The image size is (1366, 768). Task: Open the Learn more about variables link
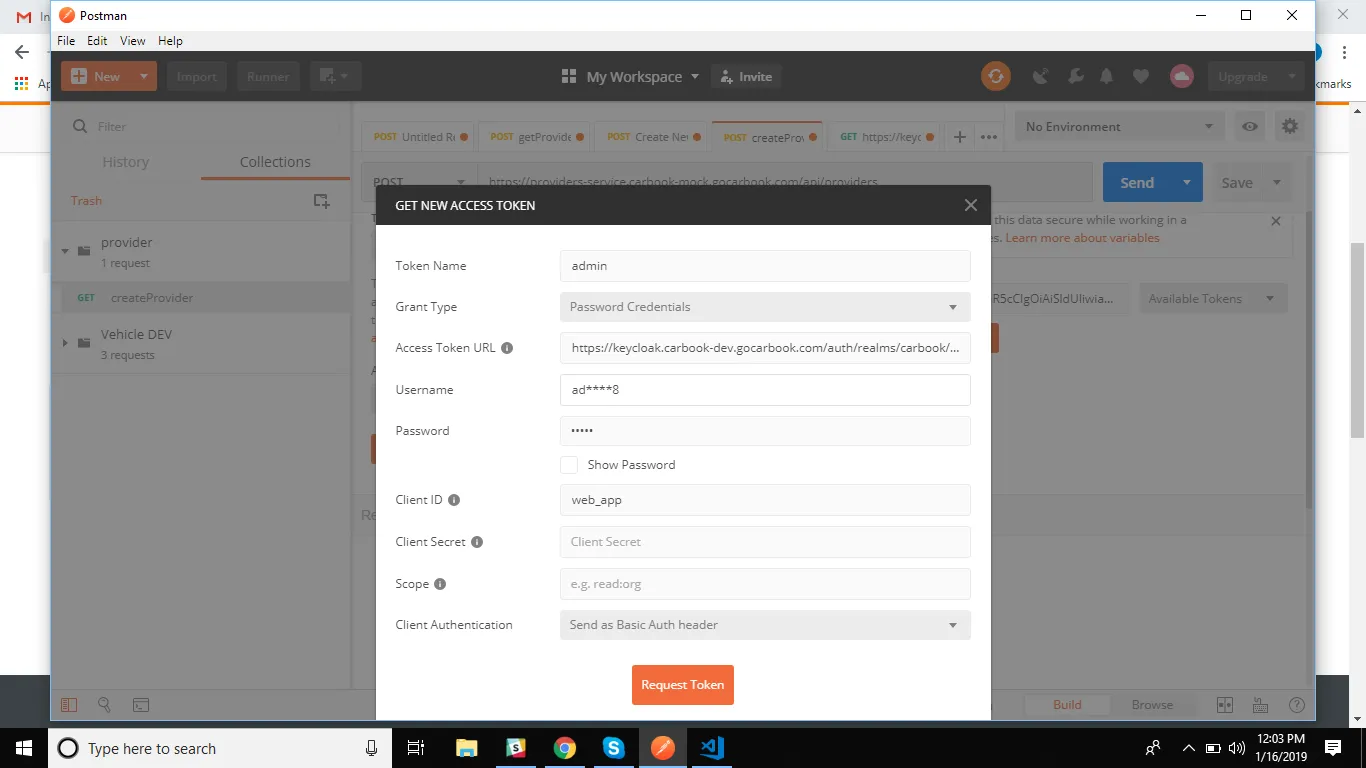[1083, 238]
